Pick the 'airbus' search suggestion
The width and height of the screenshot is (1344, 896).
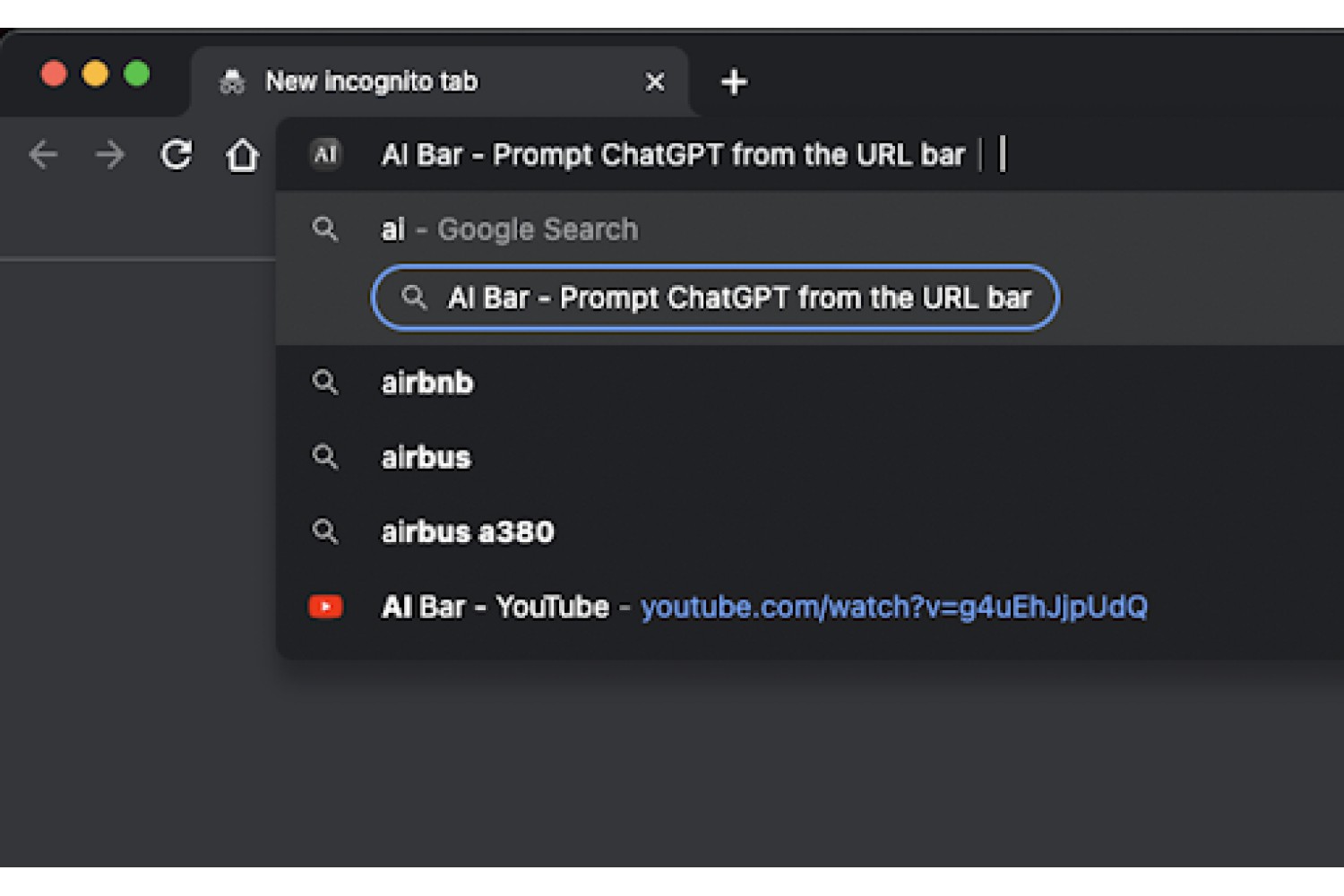pyautogui.click(x=810, y=457)
